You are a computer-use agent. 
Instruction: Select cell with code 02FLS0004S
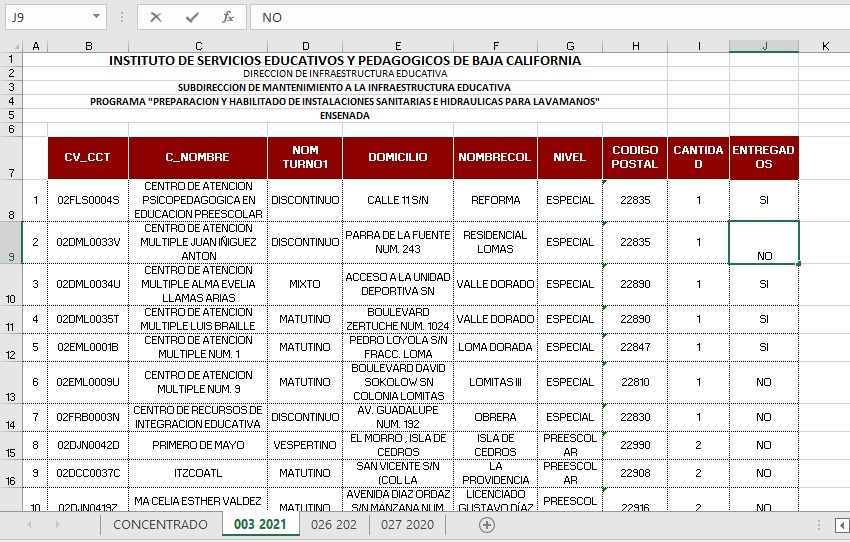(x=88, y=200)
